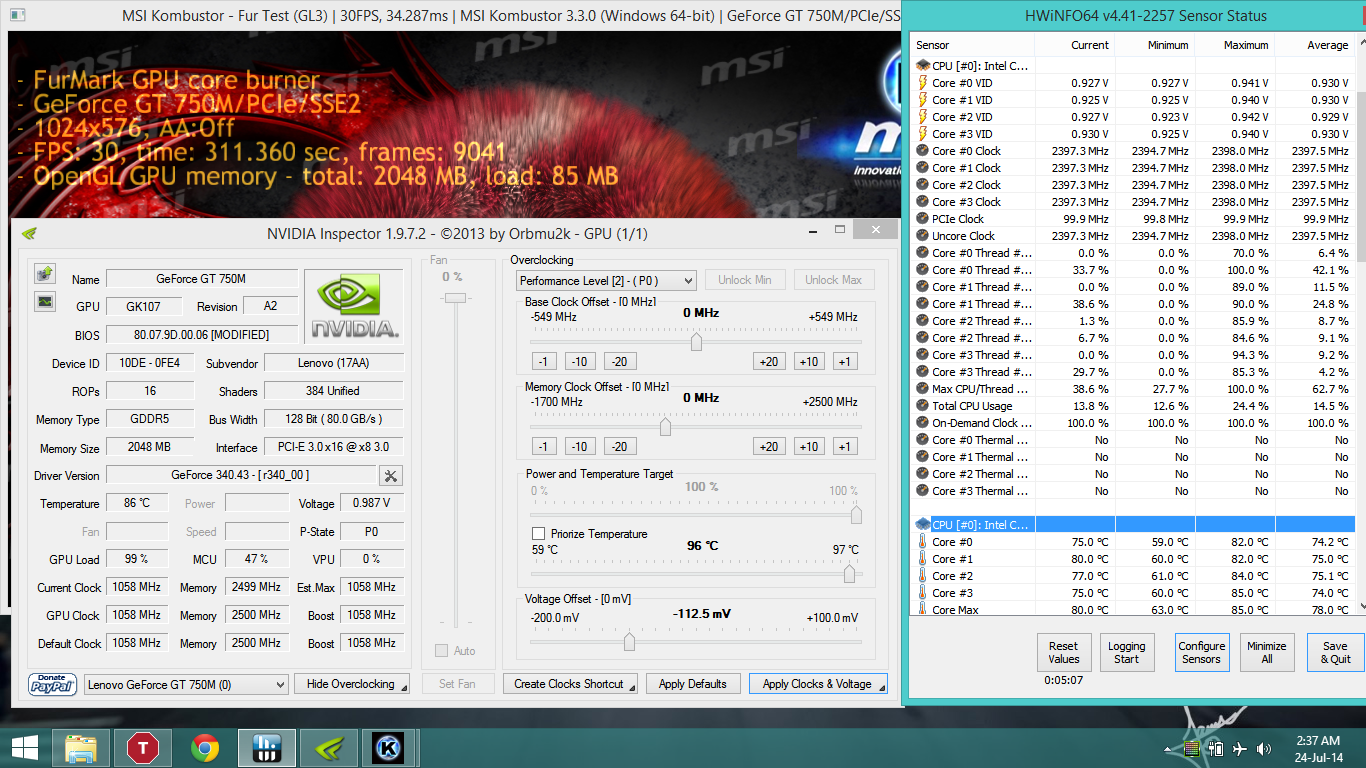The height and width of the screenshot is (768, 1366).
Task: Click +20 under Base Clock Offset
Action: point(769,362)
